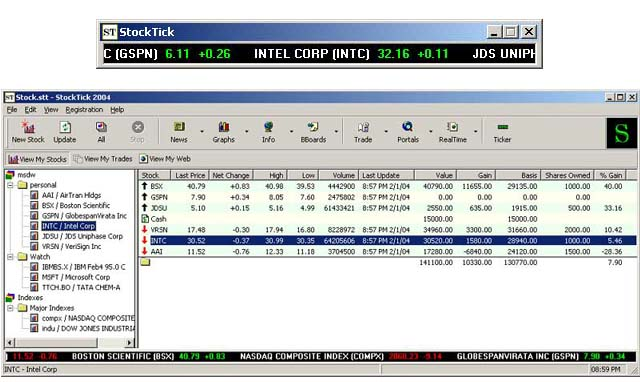The height and width of the screenshot is (382, 640).
Task: Open the RealTime dropdown arrow
Action: coord(476,131)
